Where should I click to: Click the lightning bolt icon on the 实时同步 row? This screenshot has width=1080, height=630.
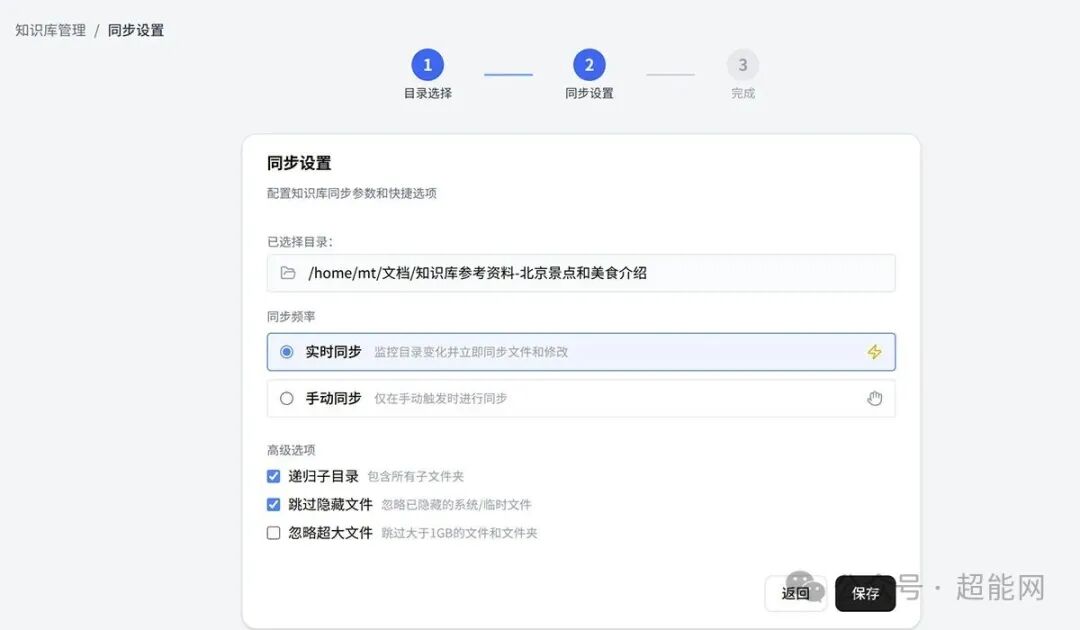tap(874, 352)
